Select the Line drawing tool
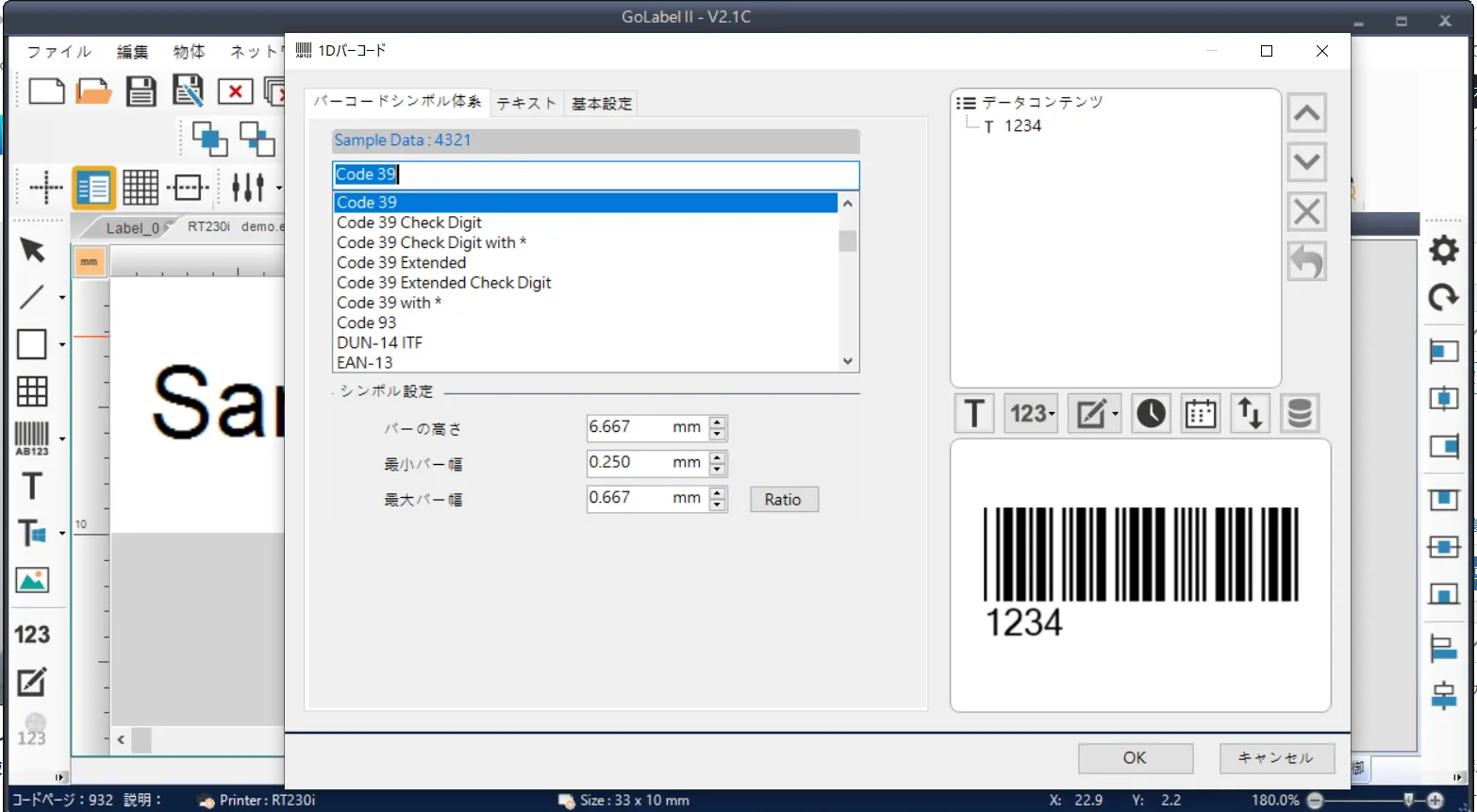The image size is (1477, 812). click(32, 297)
